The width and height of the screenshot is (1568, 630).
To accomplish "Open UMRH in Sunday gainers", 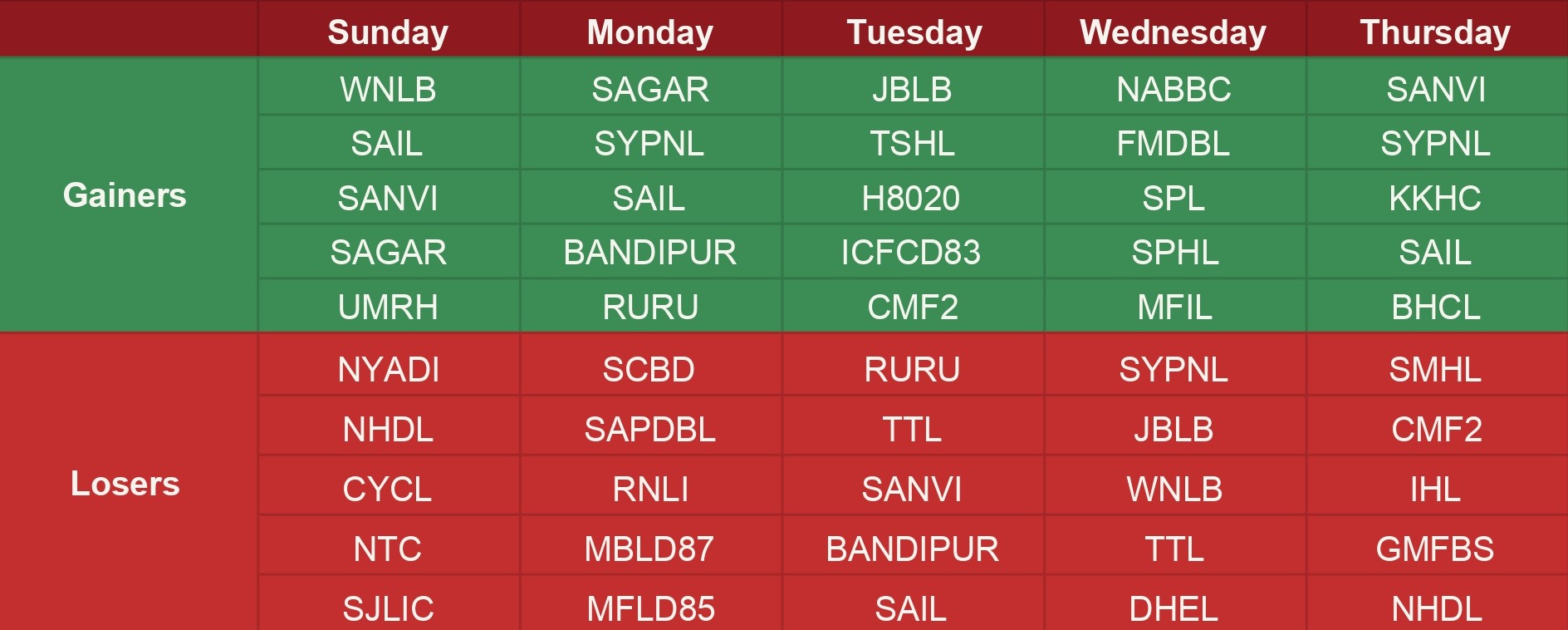I will tap(388, 307).
